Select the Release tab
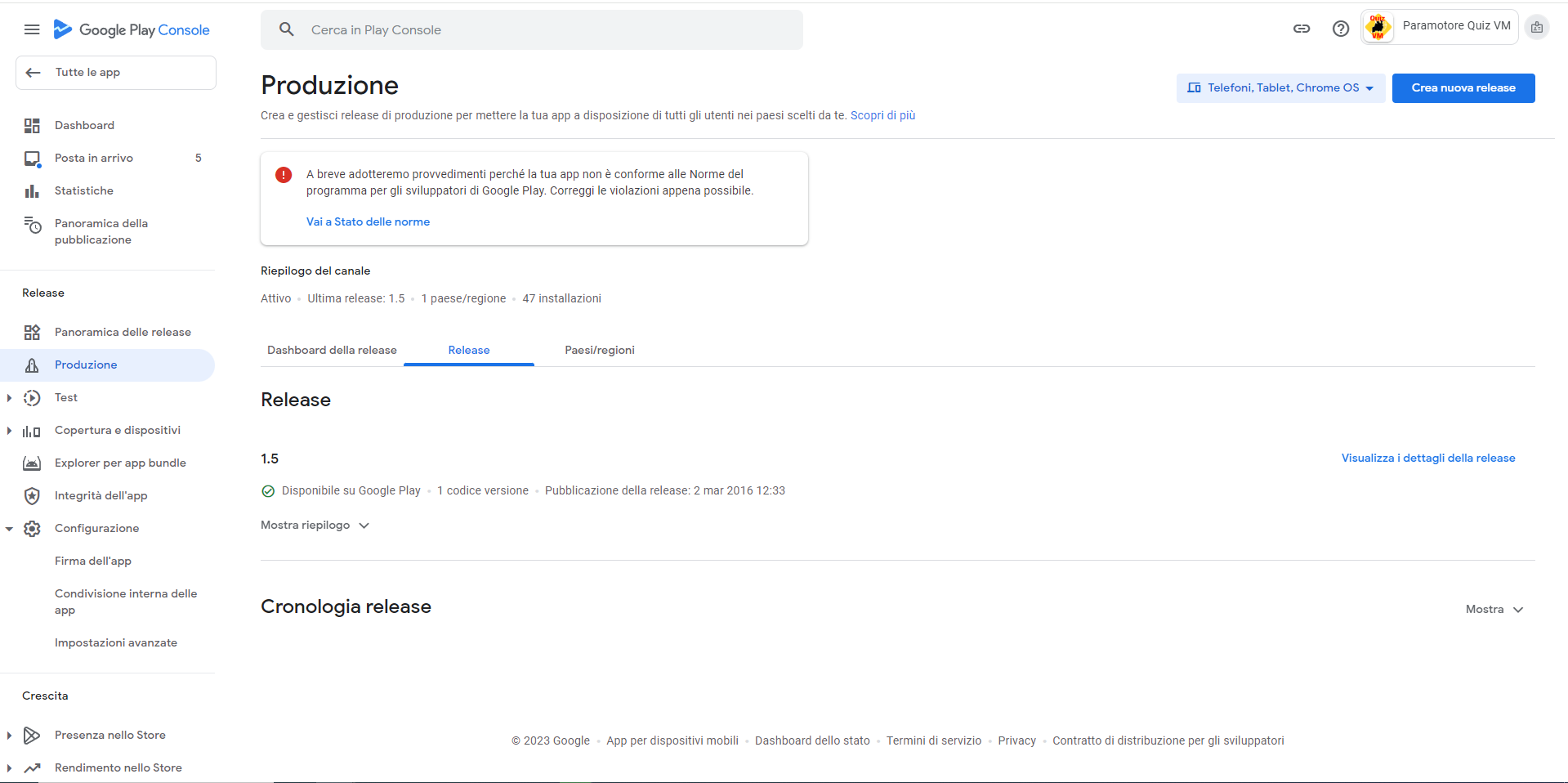This screenshot has width=1568, height=783. [469, 351]
